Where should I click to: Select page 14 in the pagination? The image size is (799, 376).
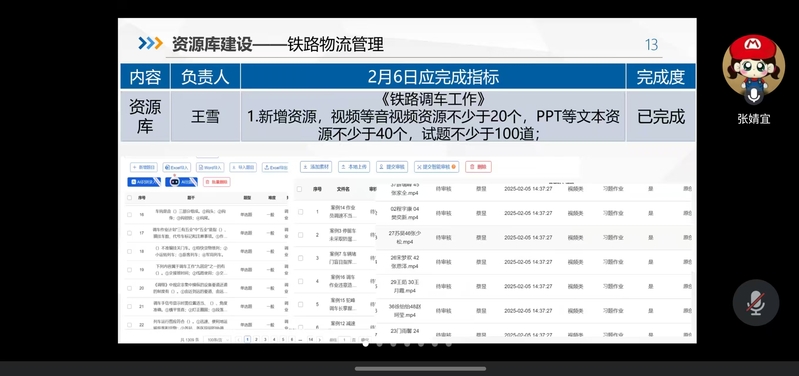310,339
